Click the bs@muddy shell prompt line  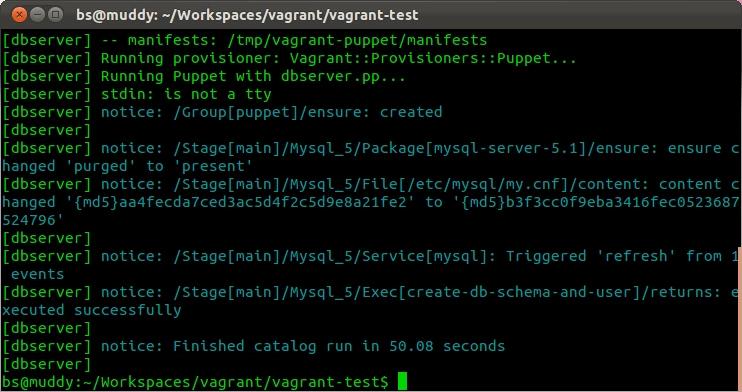pyautogui.click(x=195, y=382)
